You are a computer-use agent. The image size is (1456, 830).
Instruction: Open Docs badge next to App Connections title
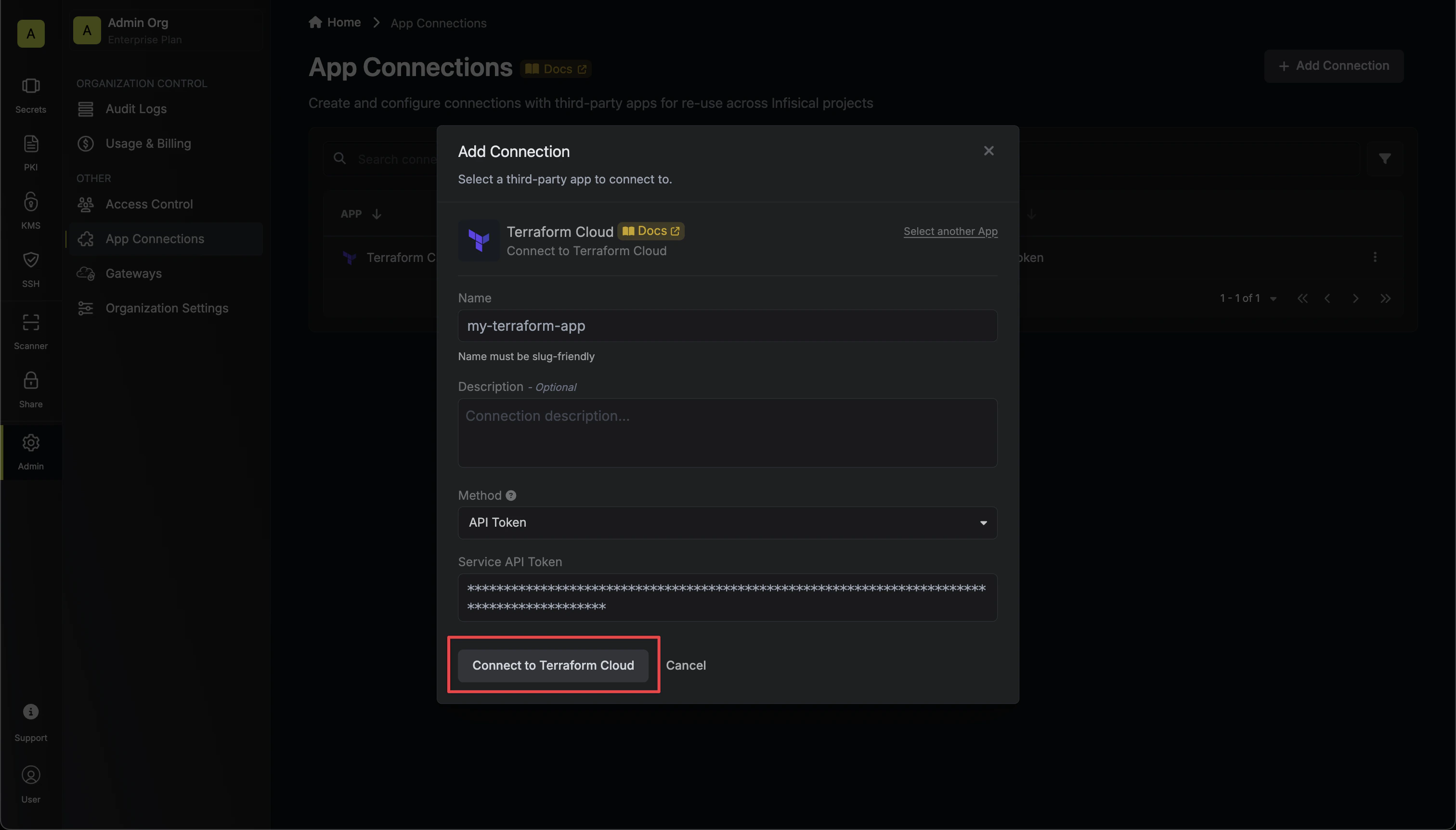point(556,69)
